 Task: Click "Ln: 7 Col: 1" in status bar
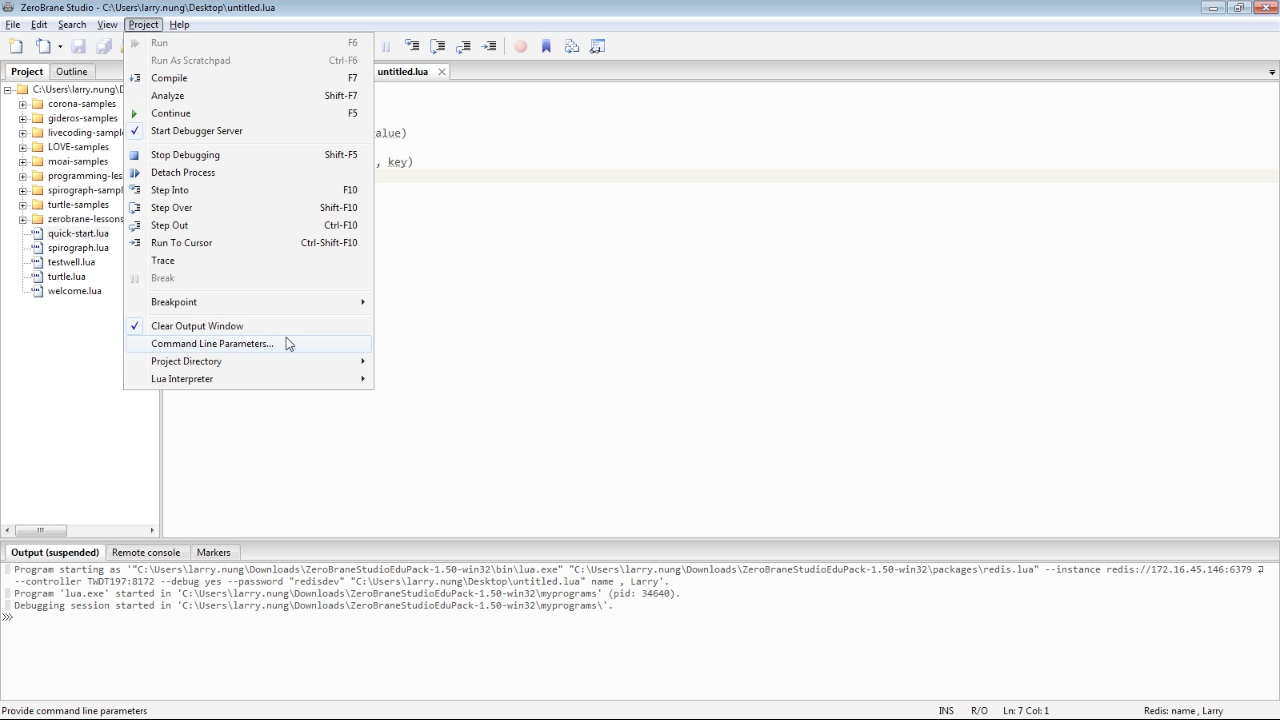(1026, 711)
